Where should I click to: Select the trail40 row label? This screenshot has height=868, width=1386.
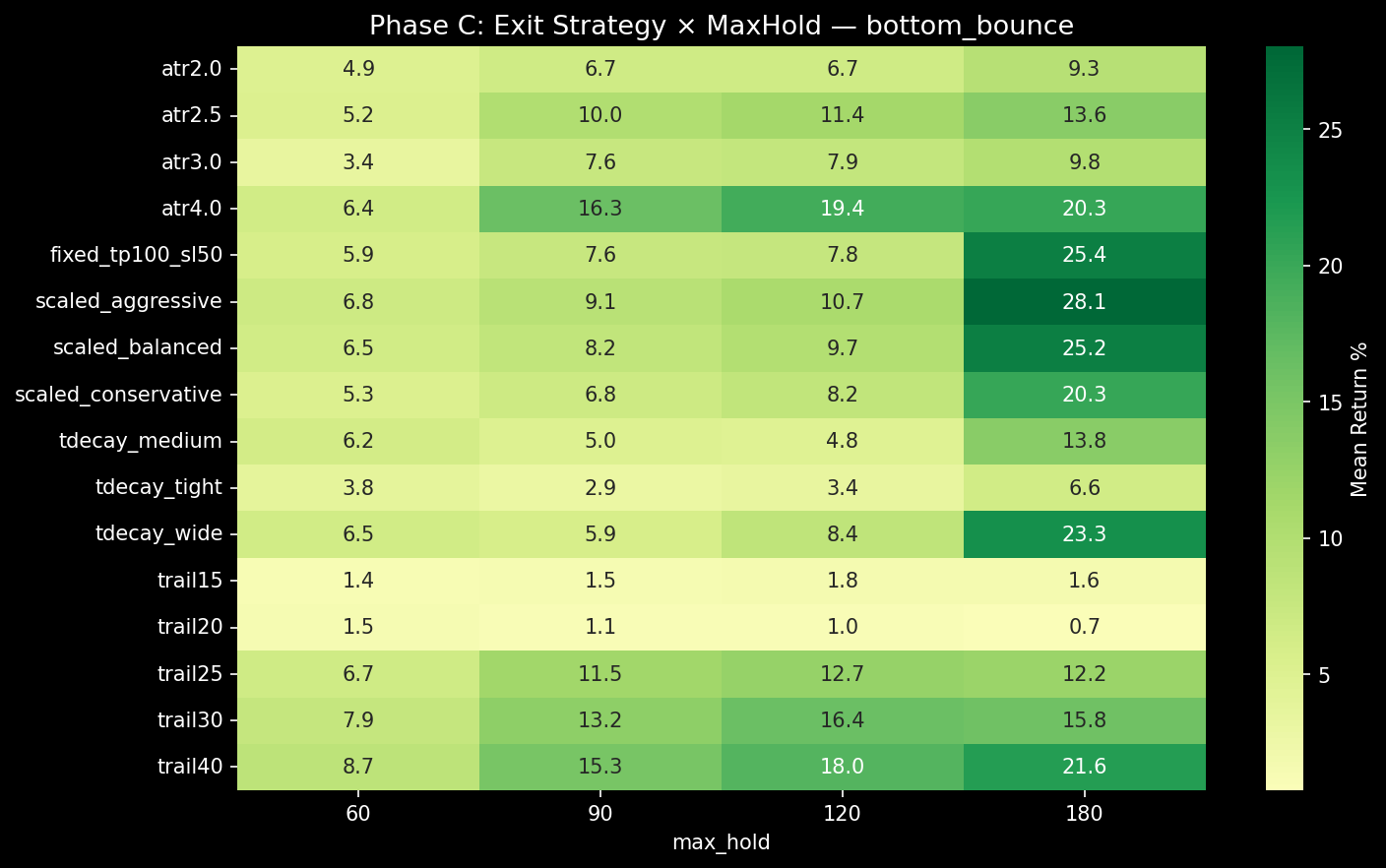click(x=189, y=766)
